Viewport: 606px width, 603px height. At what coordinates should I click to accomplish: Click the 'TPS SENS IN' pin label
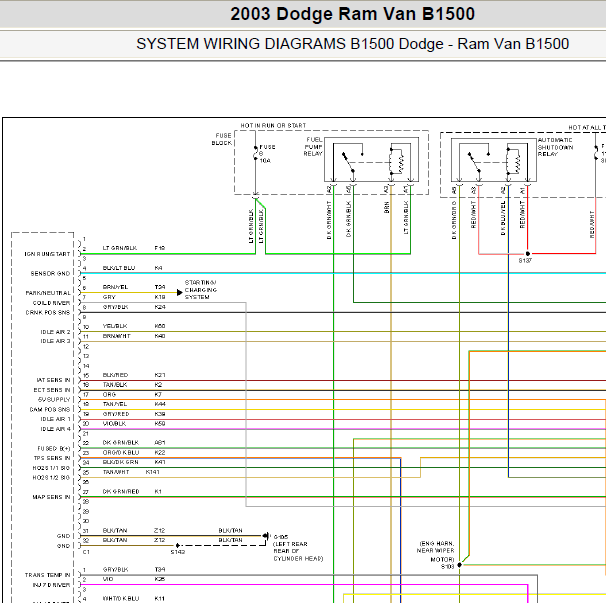[52, 458]
